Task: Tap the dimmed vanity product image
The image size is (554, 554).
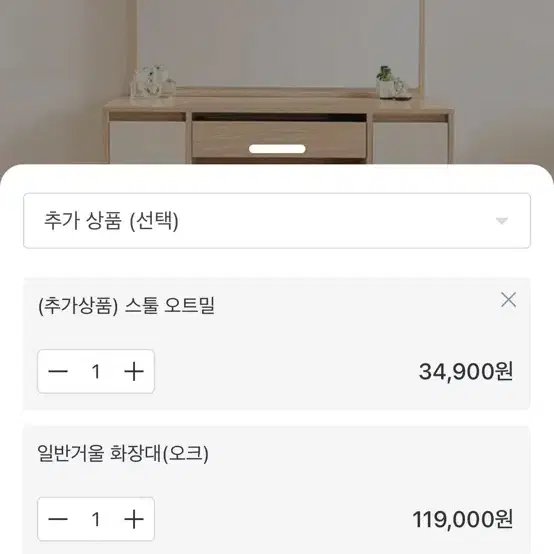Action: [277, 83]
